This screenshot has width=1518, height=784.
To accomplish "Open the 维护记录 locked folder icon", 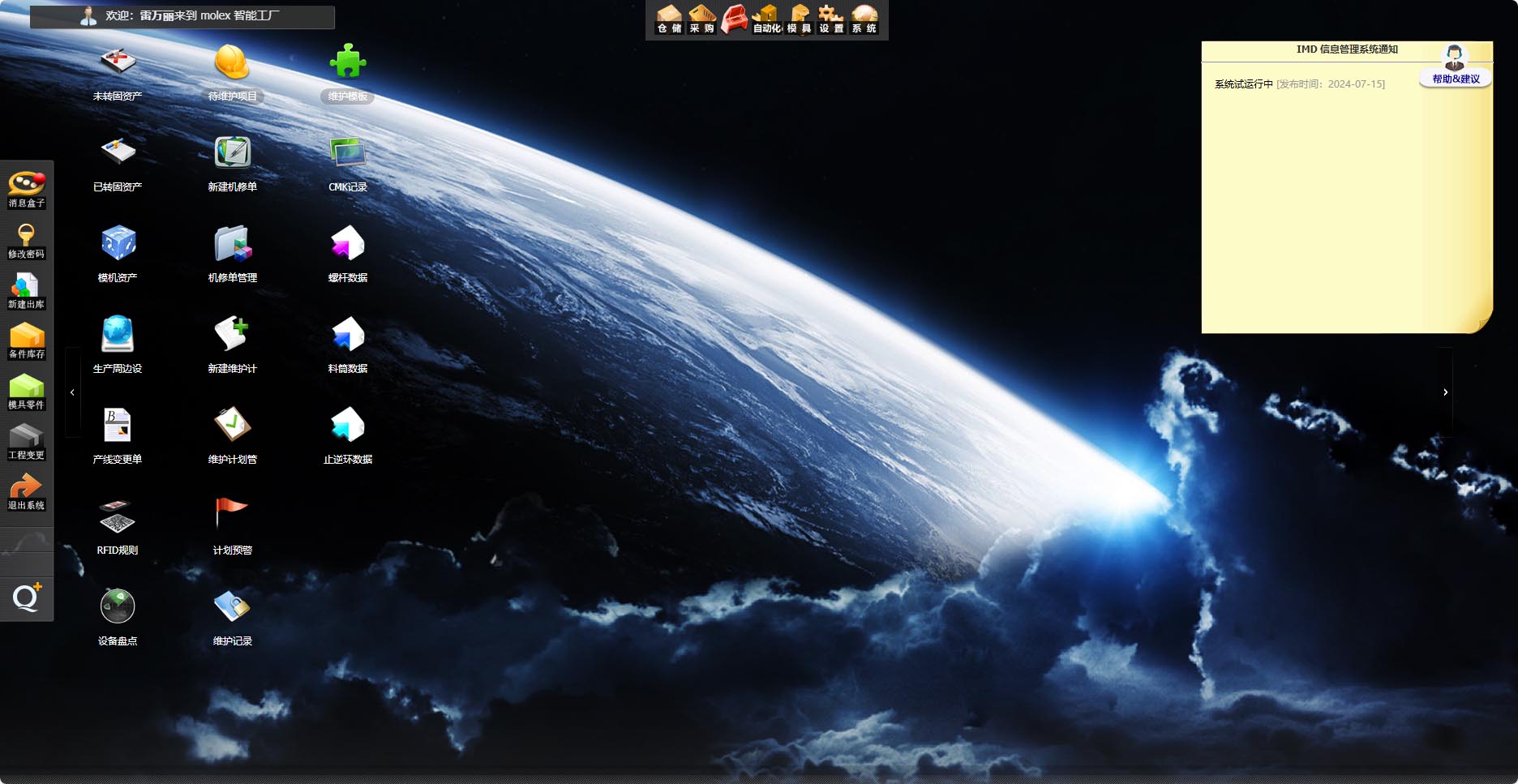I will click(232, 615).
